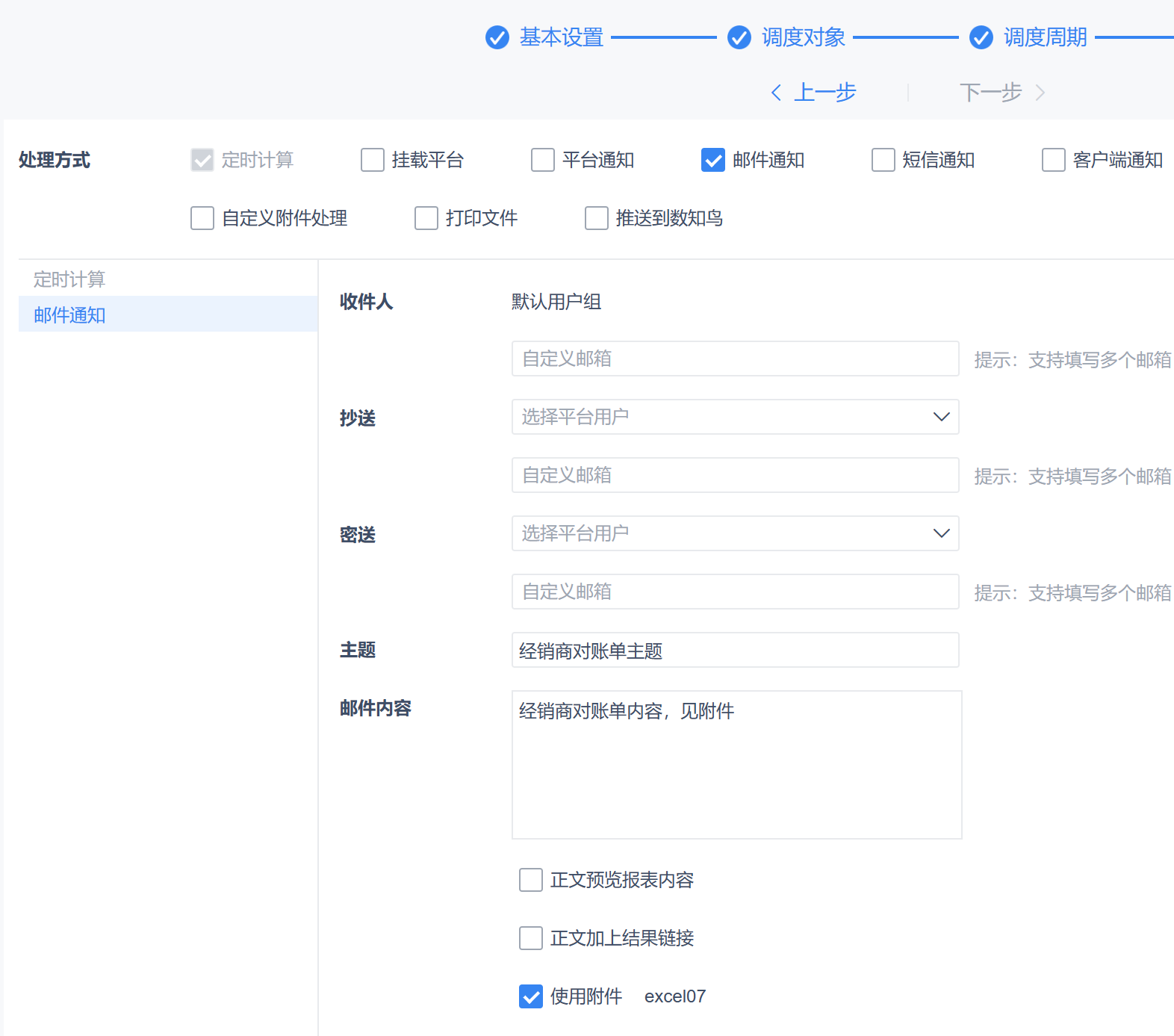Click the 调度对象 step check icon
The width and height of the screenshot is (1174, 1036).
click(739, 37)
